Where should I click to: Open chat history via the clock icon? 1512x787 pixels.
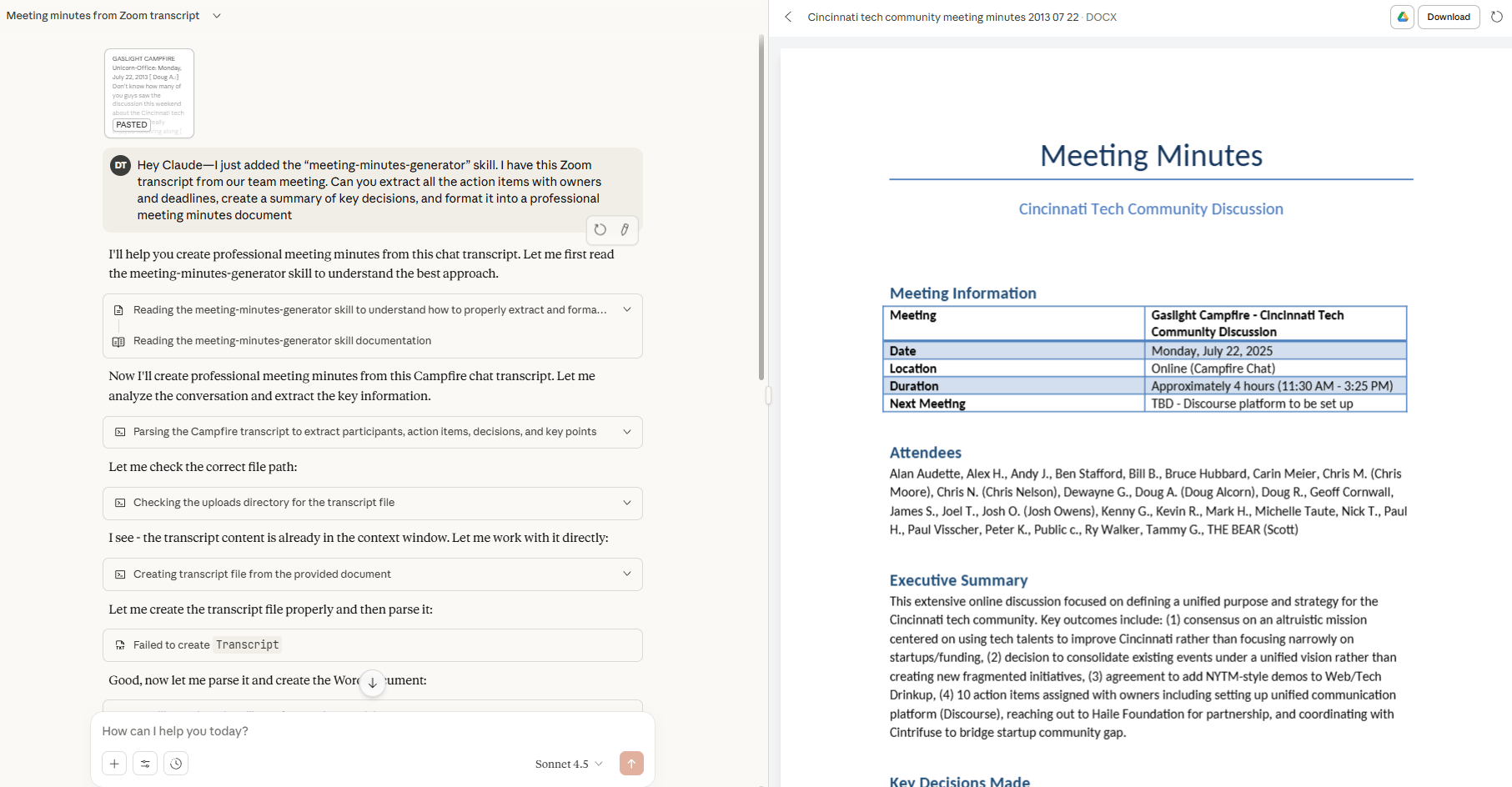[176, 763]
